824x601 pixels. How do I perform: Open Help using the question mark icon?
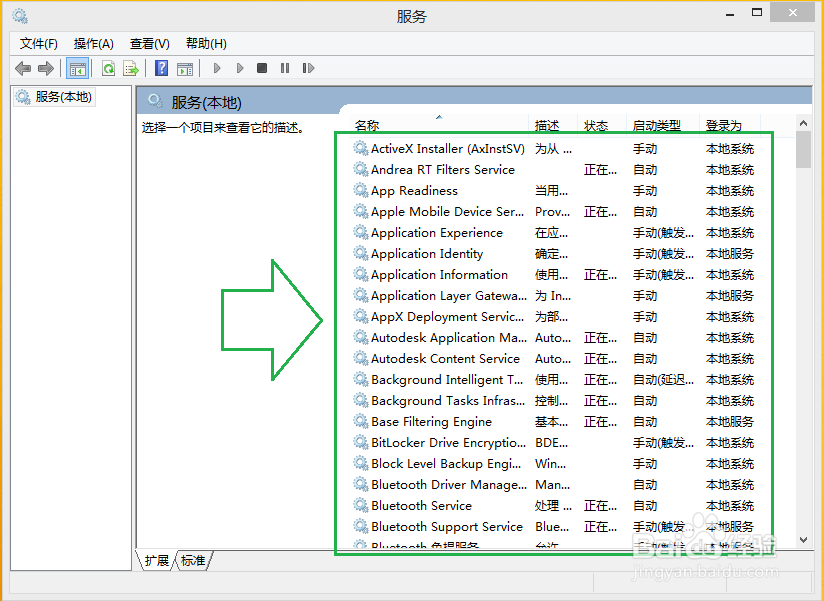pyautogui.click(x=161, y=68)
